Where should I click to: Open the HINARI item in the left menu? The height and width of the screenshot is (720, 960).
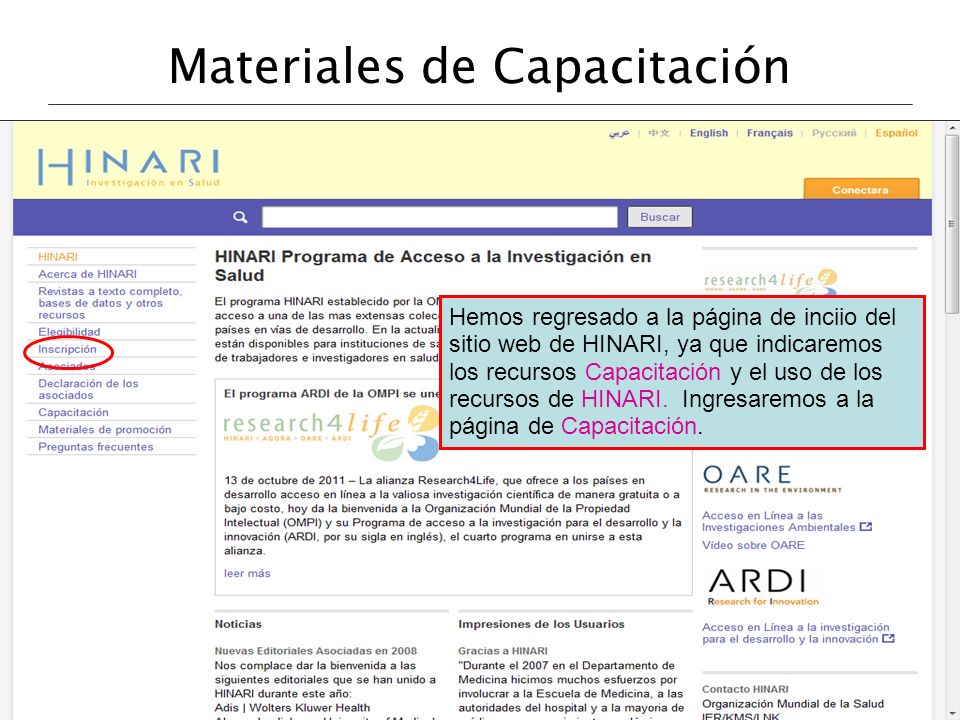tap(58, 257)
